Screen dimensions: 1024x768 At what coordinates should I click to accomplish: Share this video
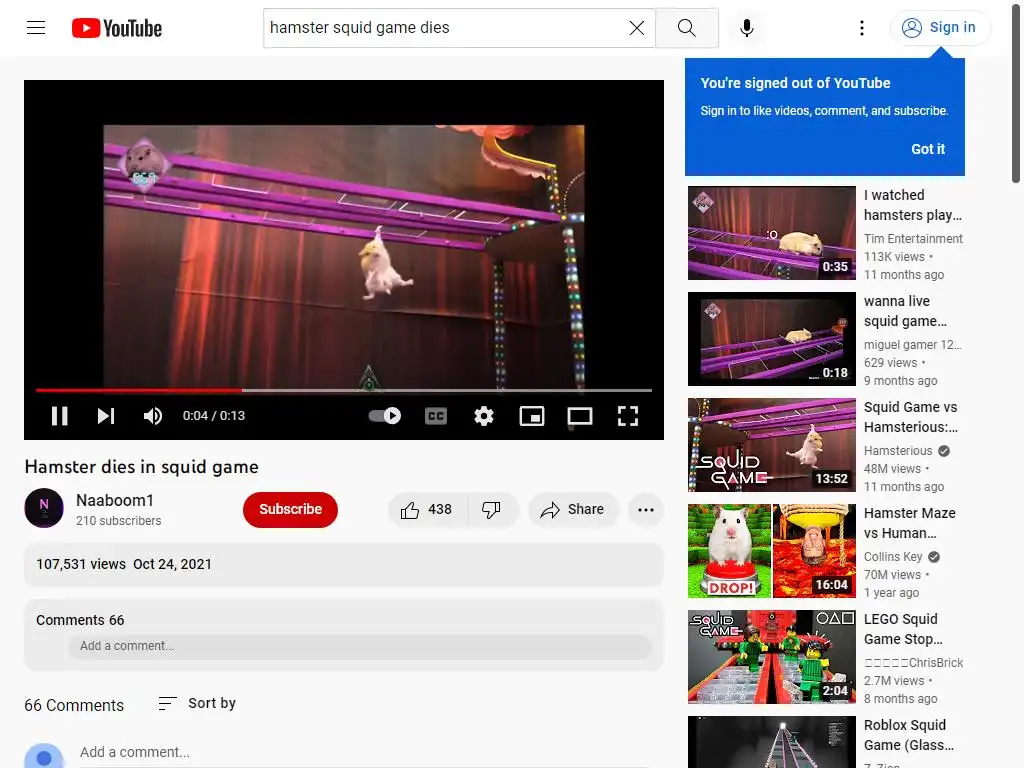click(x=572, y=509)
